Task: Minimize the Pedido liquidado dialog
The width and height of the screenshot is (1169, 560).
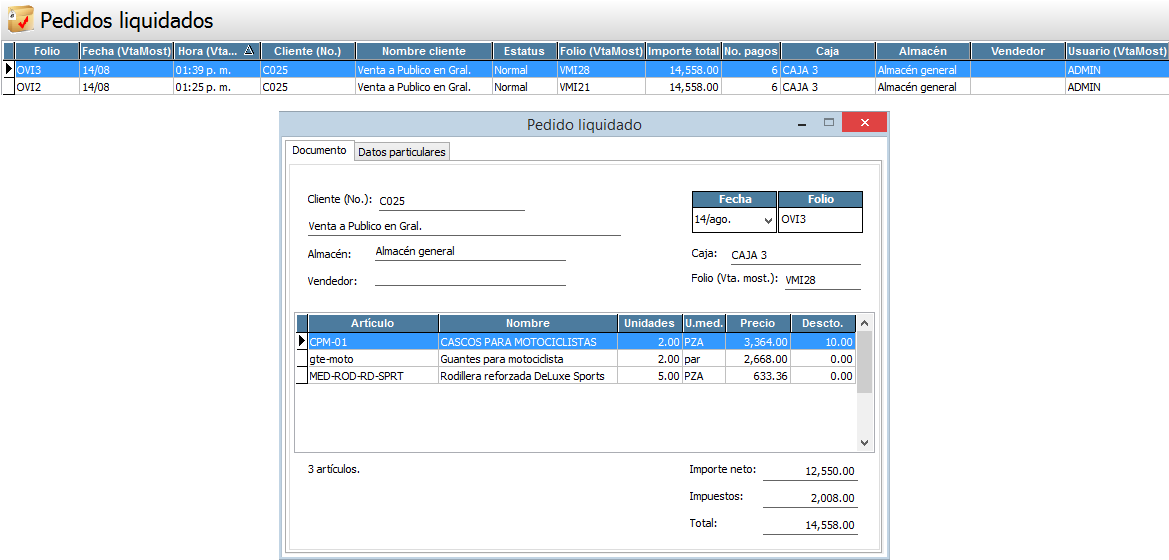Action: [x=801, y=123]
